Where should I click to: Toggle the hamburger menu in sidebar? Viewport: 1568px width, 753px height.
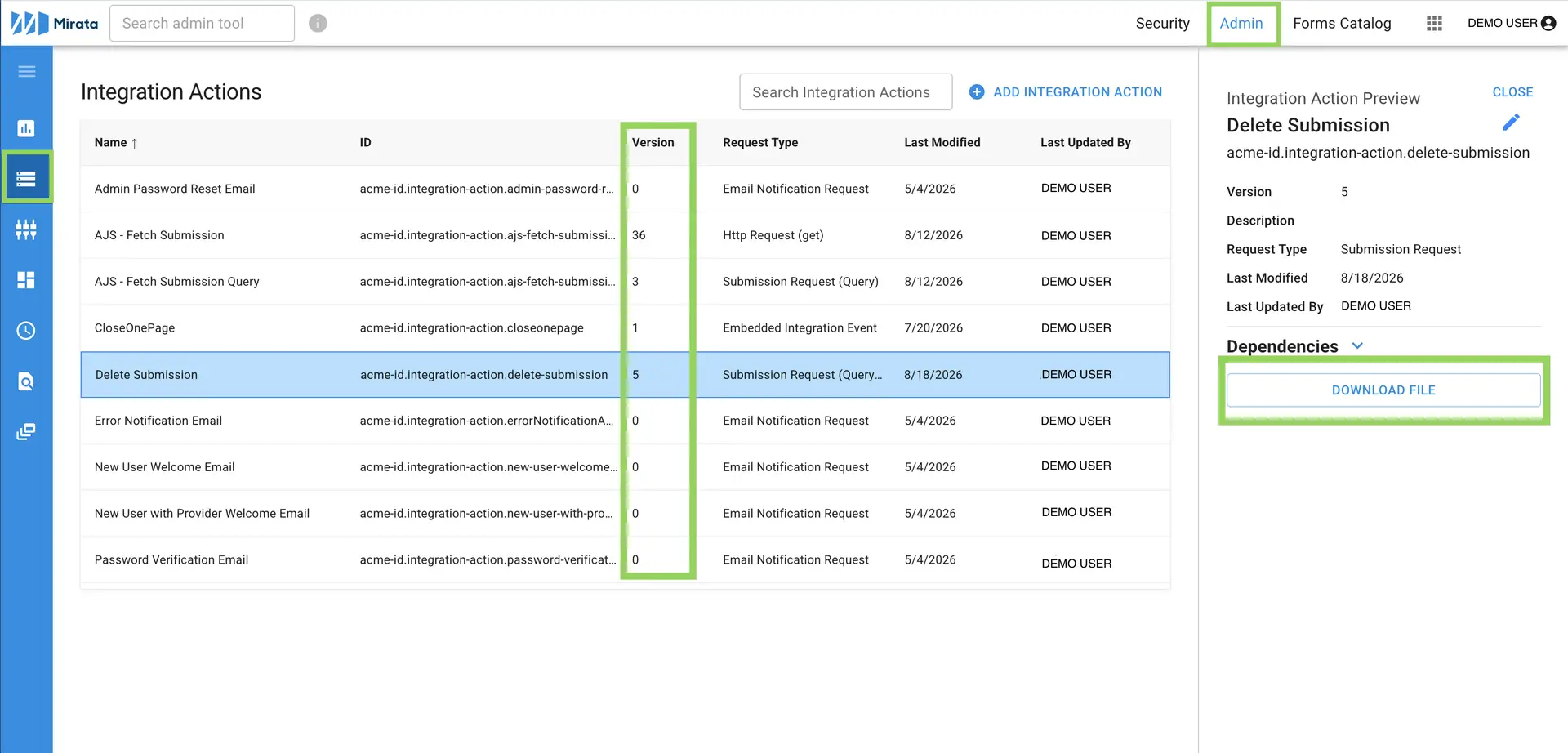click(x=26, y=72)
